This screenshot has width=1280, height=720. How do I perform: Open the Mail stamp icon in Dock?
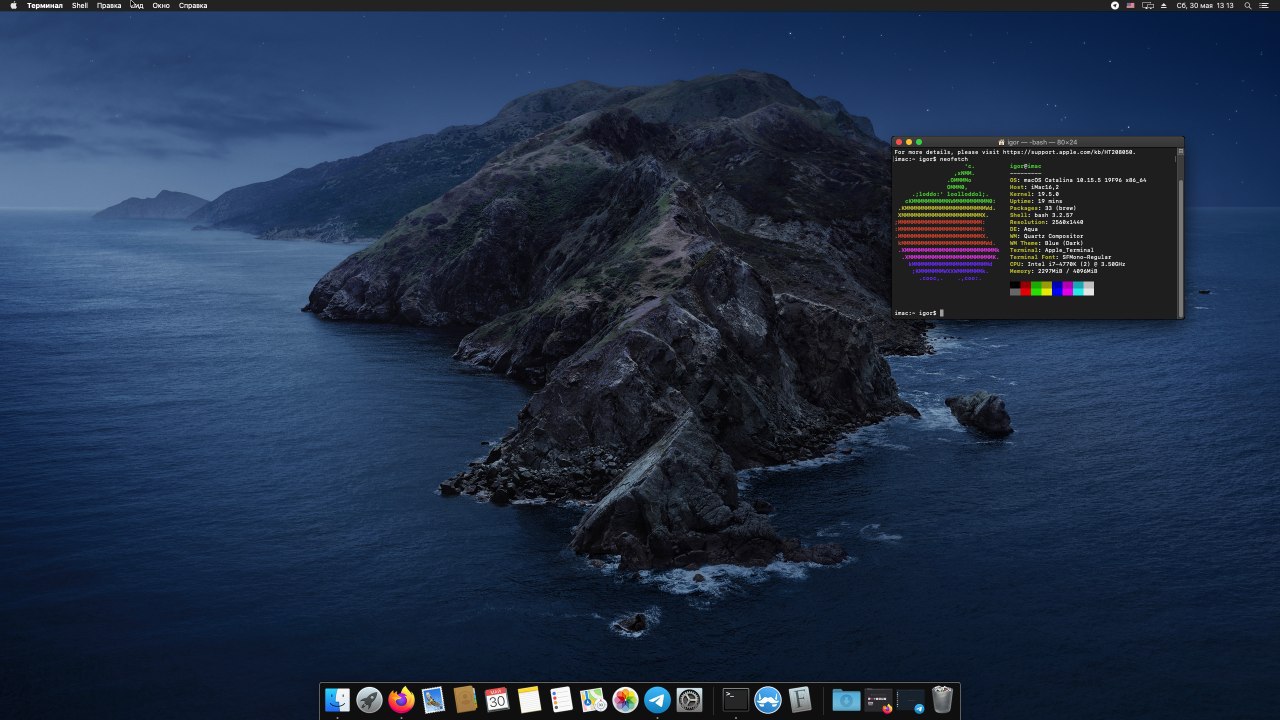click(433, 700)
